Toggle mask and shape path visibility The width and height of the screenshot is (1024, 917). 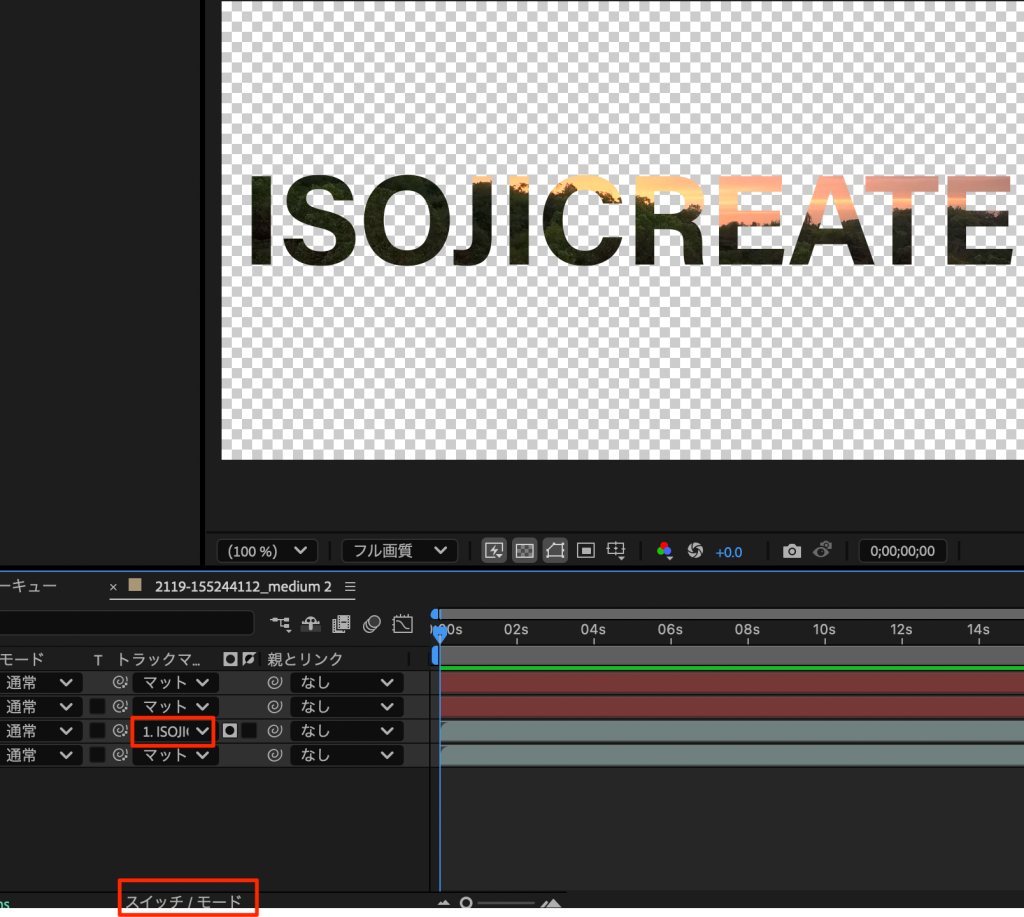556,551
